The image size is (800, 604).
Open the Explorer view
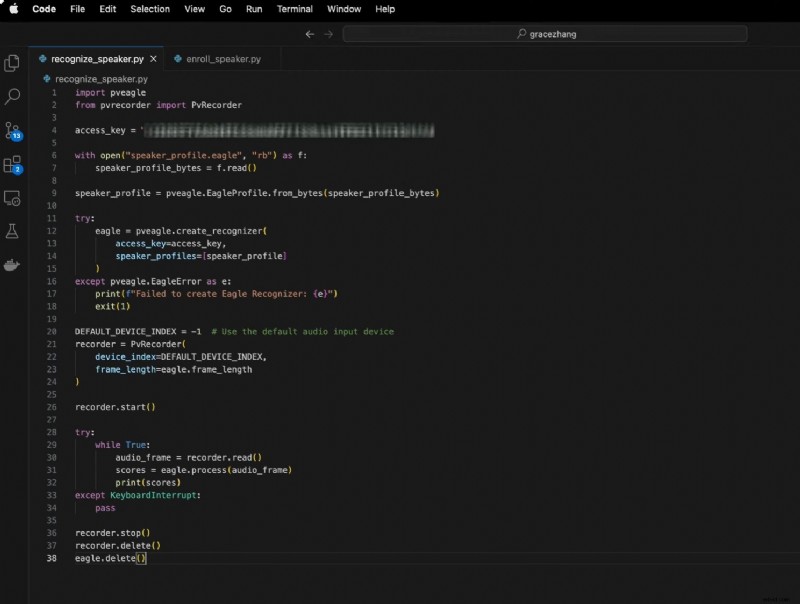(12, 62)
